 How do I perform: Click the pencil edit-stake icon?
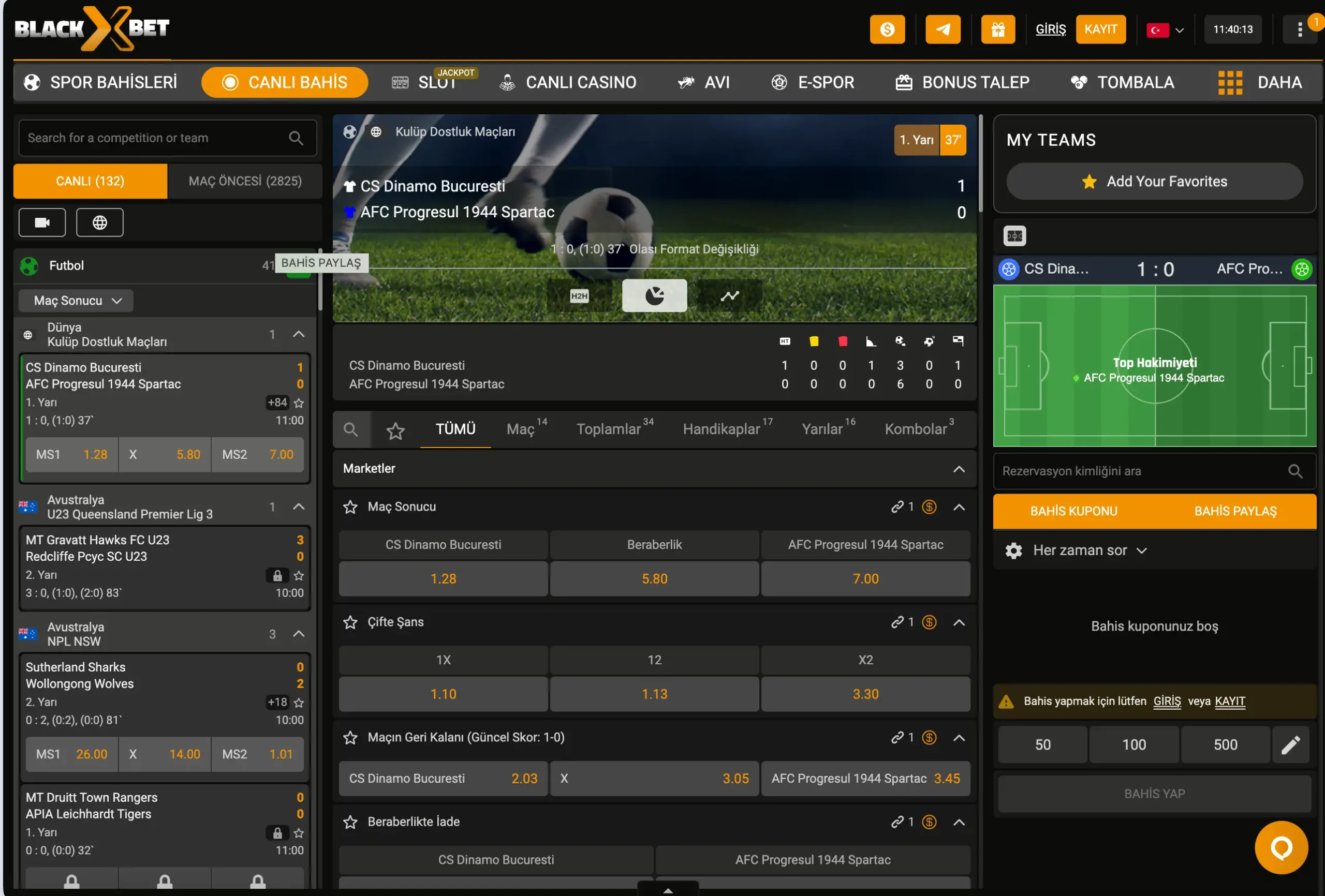[x=1291, y=744]
